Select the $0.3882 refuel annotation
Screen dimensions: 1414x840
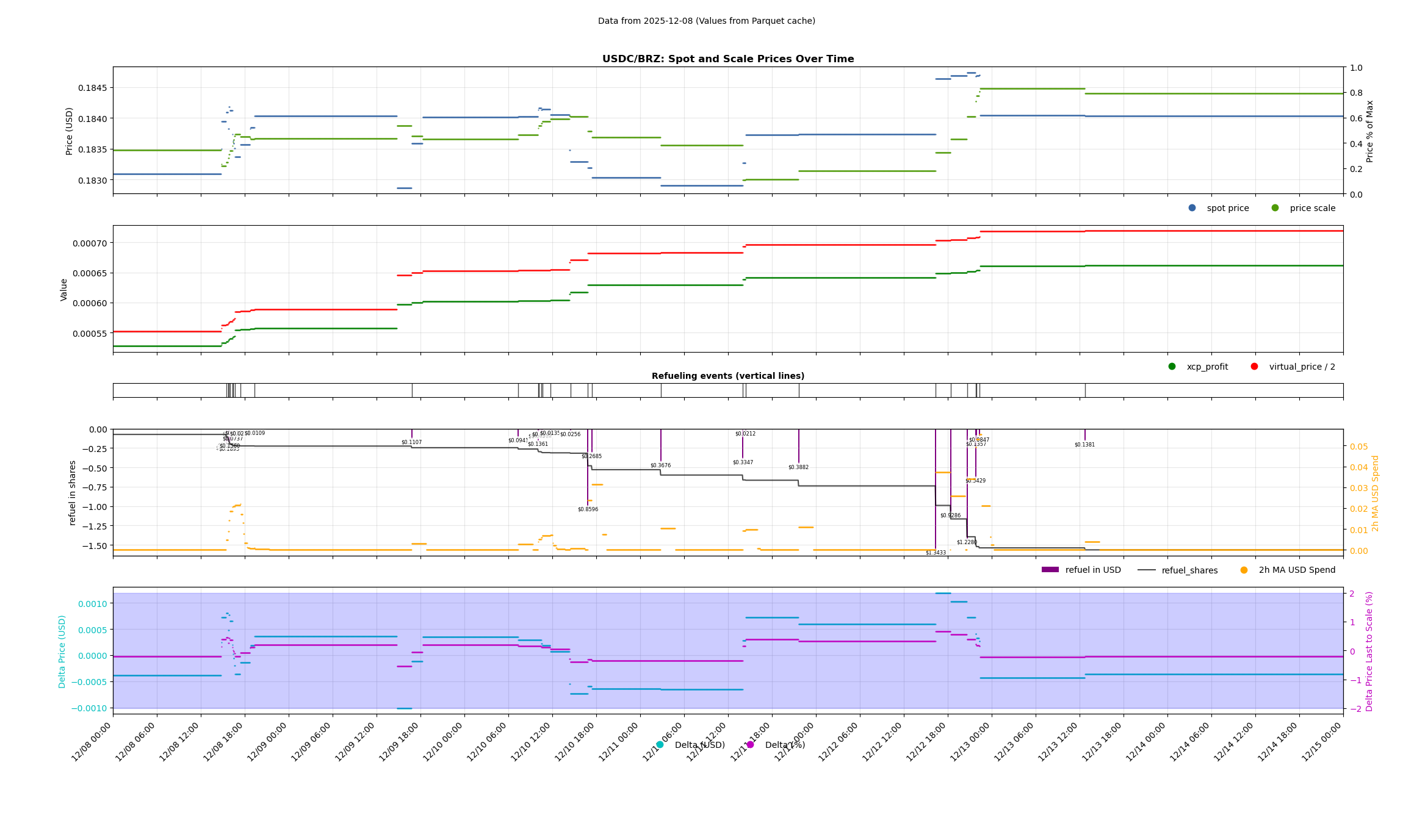(798, 467)
